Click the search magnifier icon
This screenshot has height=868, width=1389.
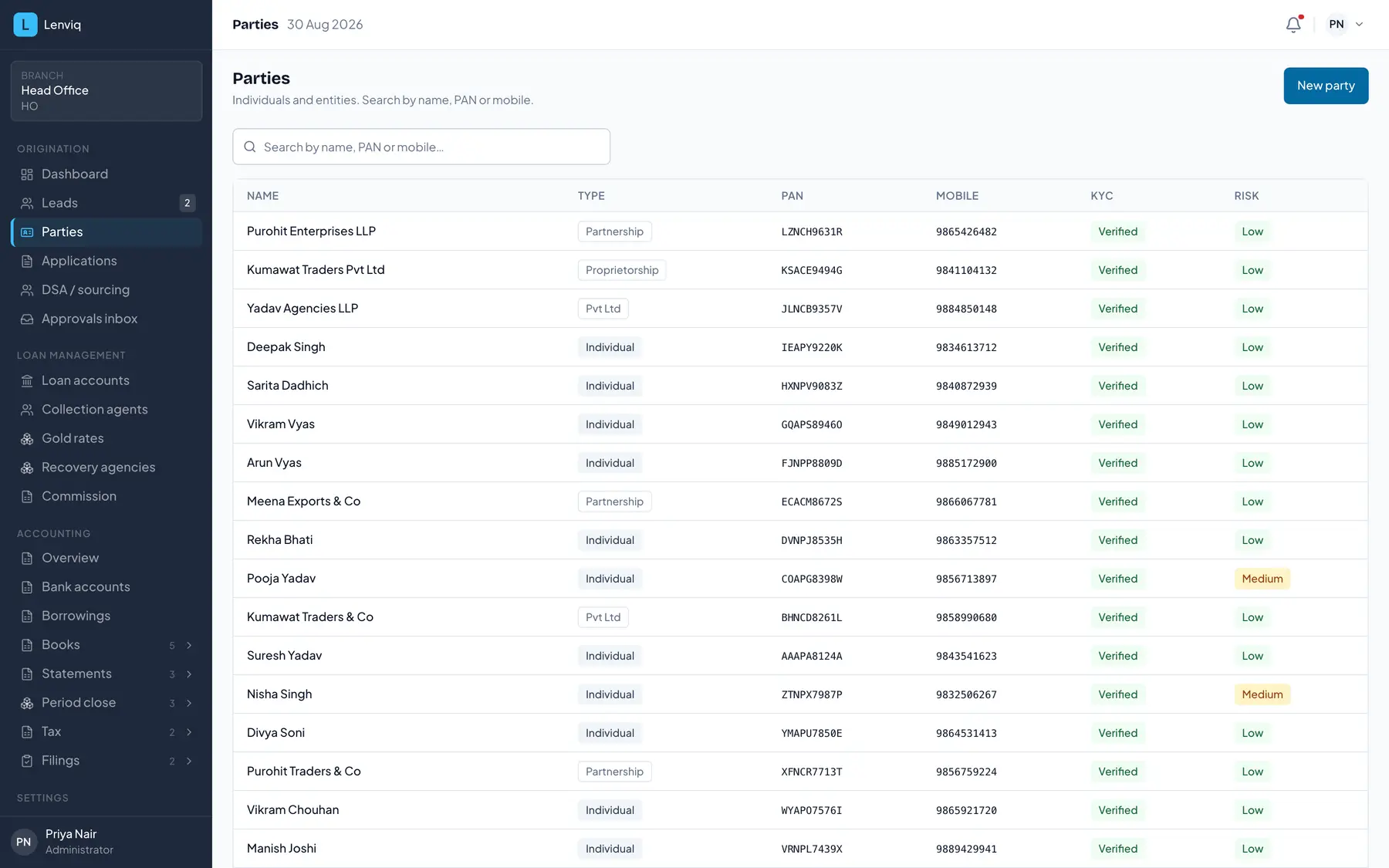(250, 147)
